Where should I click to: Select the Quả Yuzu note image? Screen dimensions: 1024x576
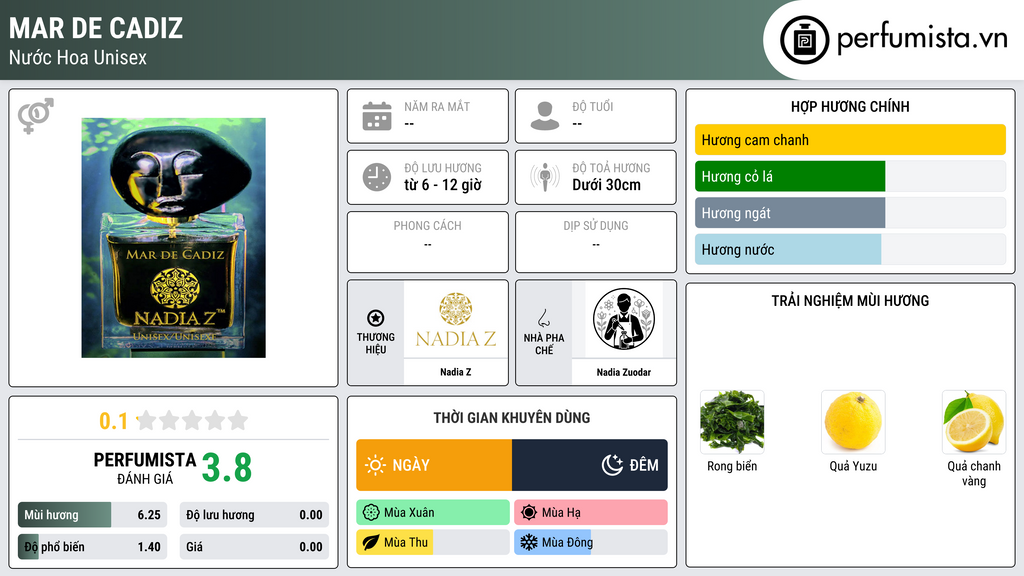point(853,422)
